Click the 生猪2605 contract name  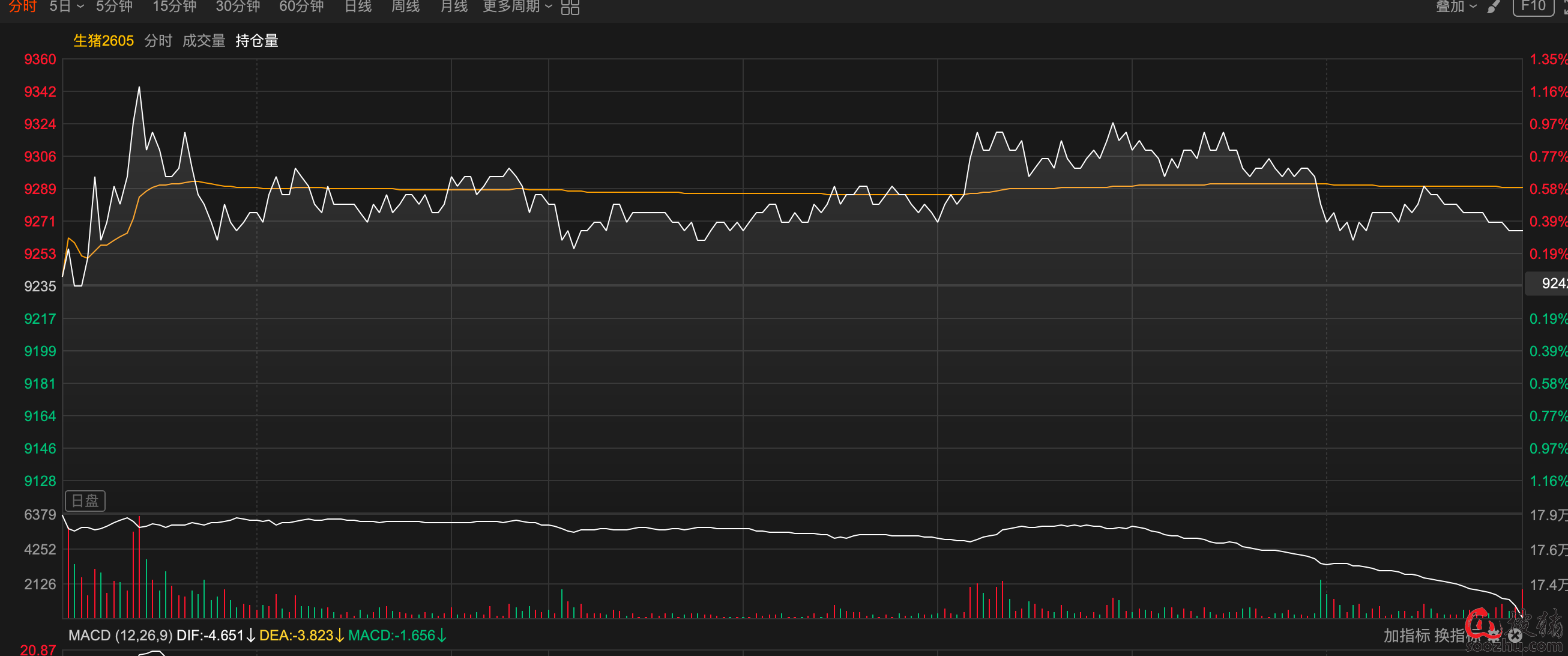[103, 41]
